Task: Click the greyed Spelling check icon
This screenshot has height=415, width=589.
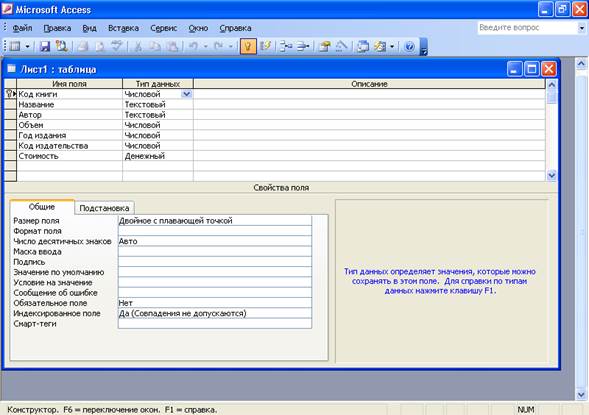Action: point(117,47)
